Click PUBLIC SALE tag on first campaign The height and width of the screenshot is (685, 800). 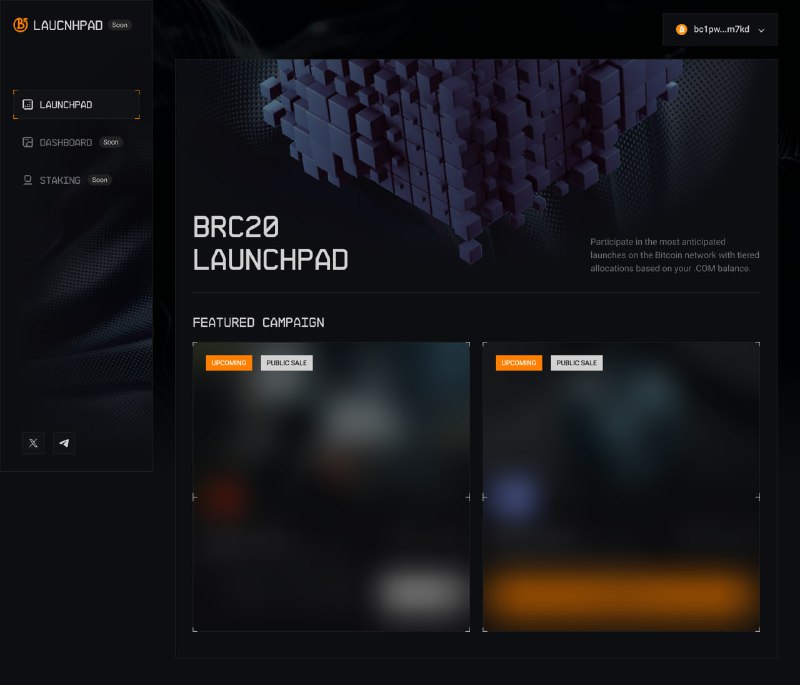tap(287, 363)
